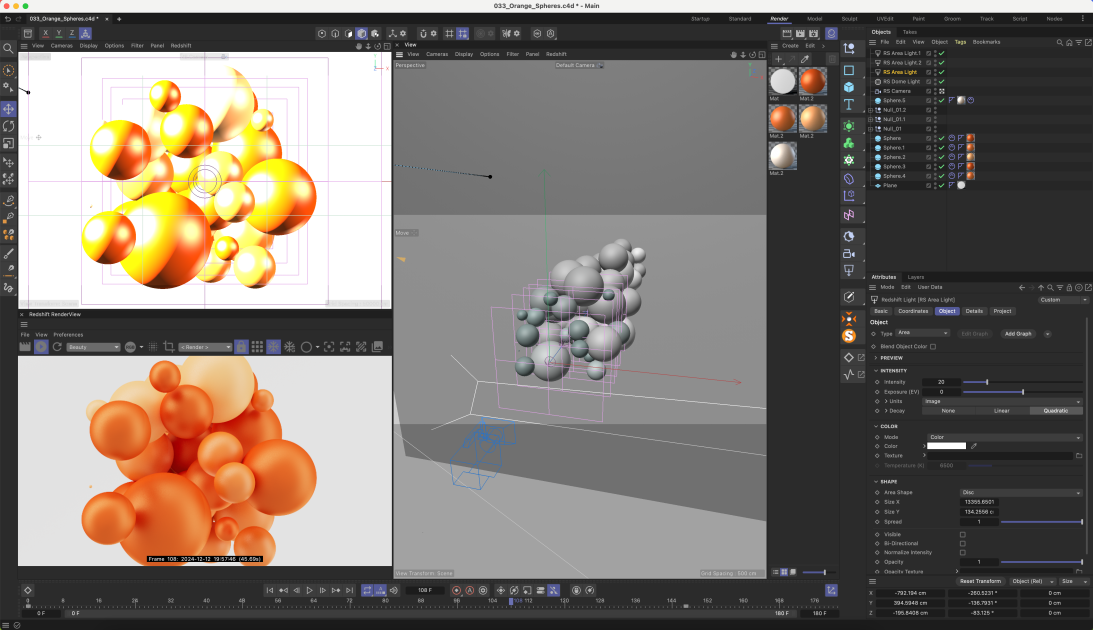Open the Area Shape Disc dropdown
This screenshot has height=630, width=1093.
(x=1021, y=493)
